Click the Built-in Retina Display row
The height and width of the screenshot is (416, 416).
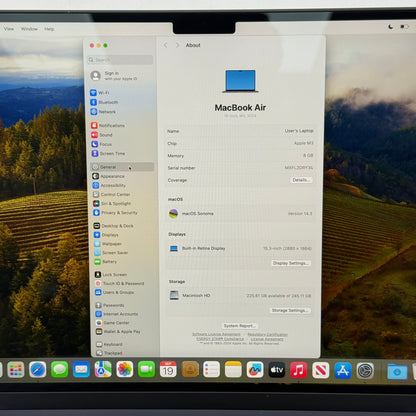240,248
